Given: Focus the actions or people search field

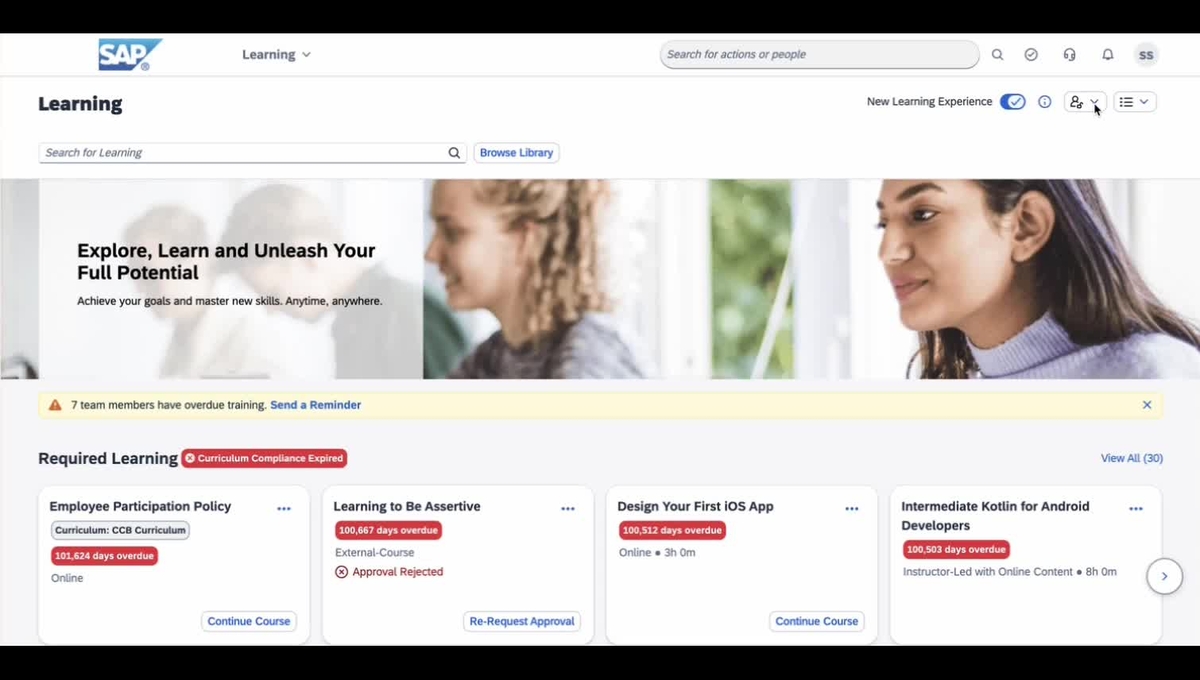Looking at the screenshot, I should (x=819, y=54).
